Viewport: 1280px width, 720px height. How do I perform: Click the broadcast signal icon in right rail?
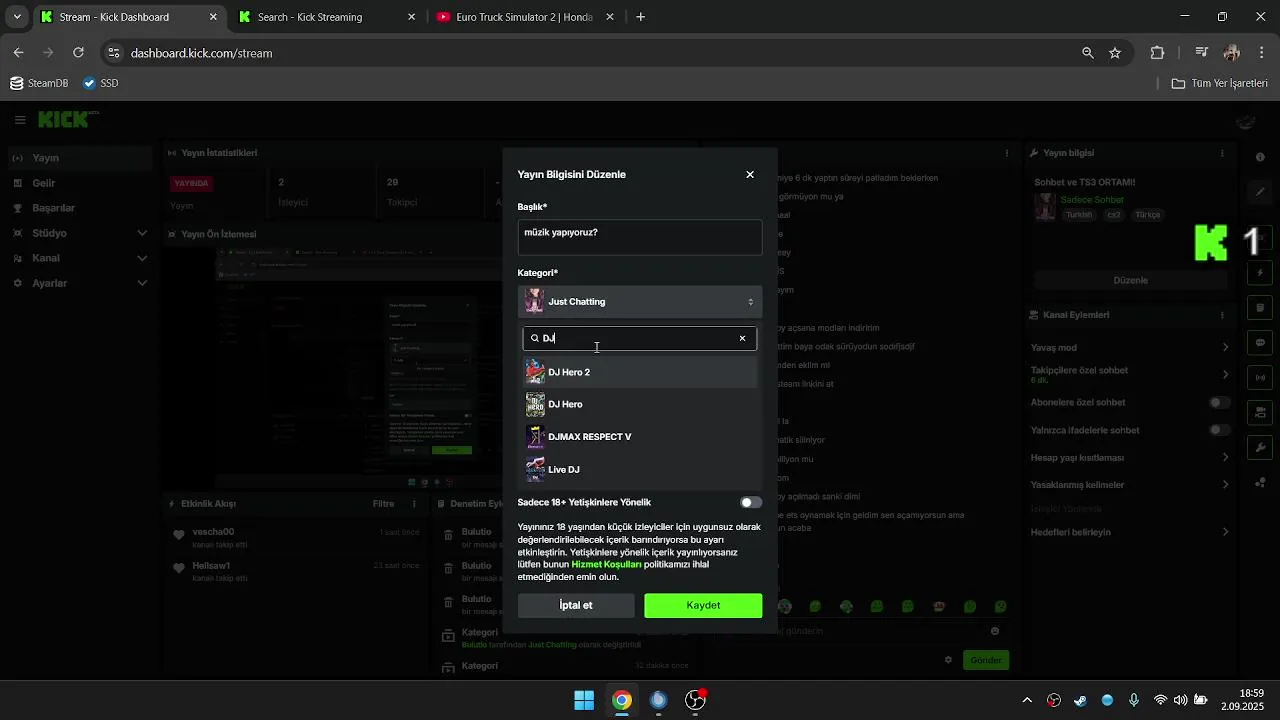tap(1260, 378)
